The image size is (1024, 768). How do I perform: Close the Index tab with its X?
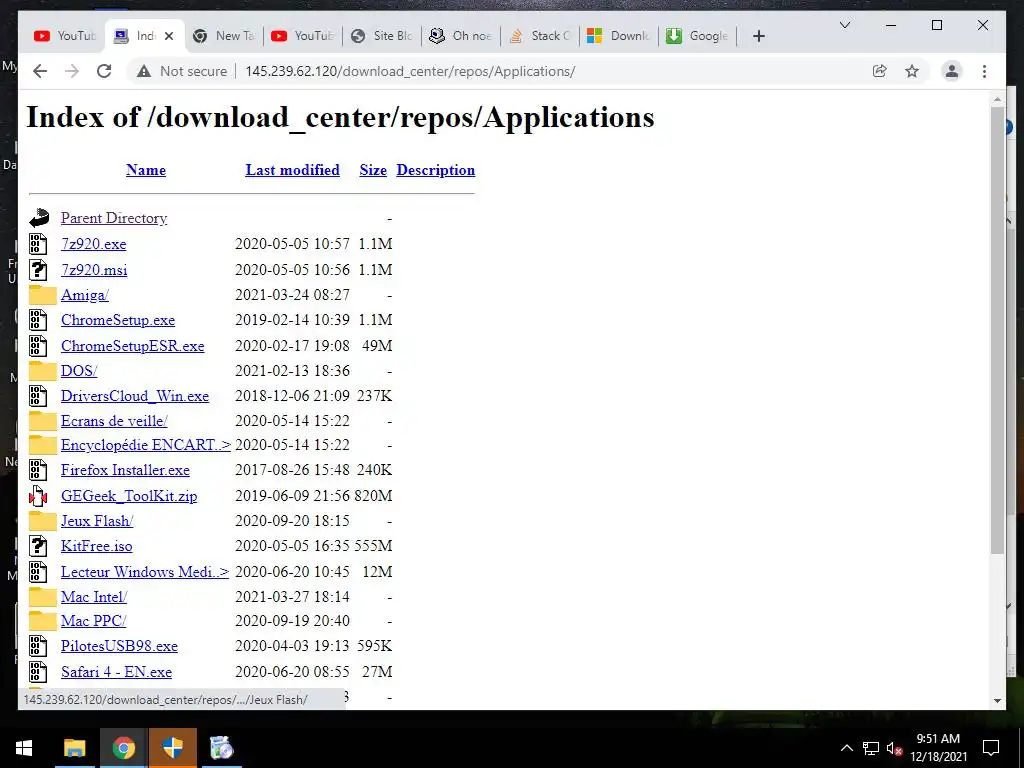[169, 36]
